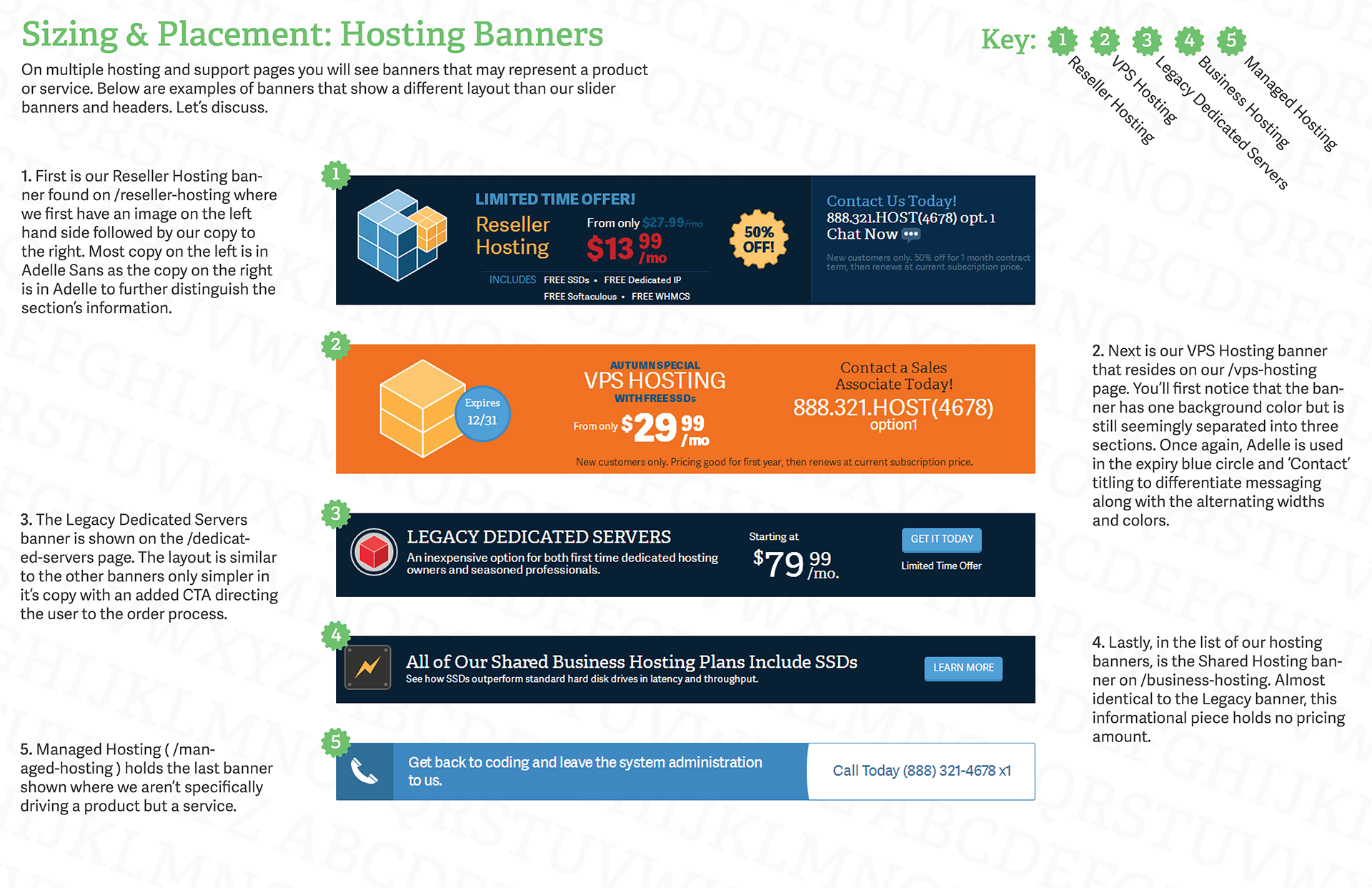The width and height of the screenshot is (1372, 888).
Task: Click the red cube Legacy Servers icon
Action: click(374, 552)
